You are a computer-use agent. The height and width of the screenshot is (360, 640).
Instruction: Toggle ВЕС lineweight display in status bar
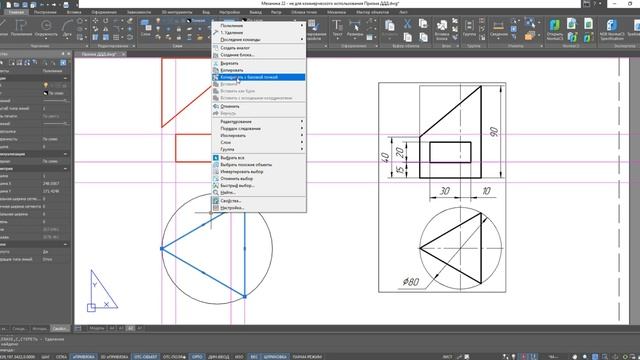pyautogui.click(x=254, y=357)
